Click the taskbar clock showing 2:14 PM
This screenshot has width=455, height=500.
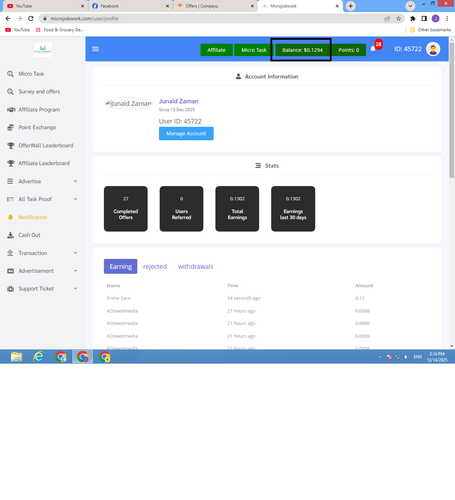437,357
